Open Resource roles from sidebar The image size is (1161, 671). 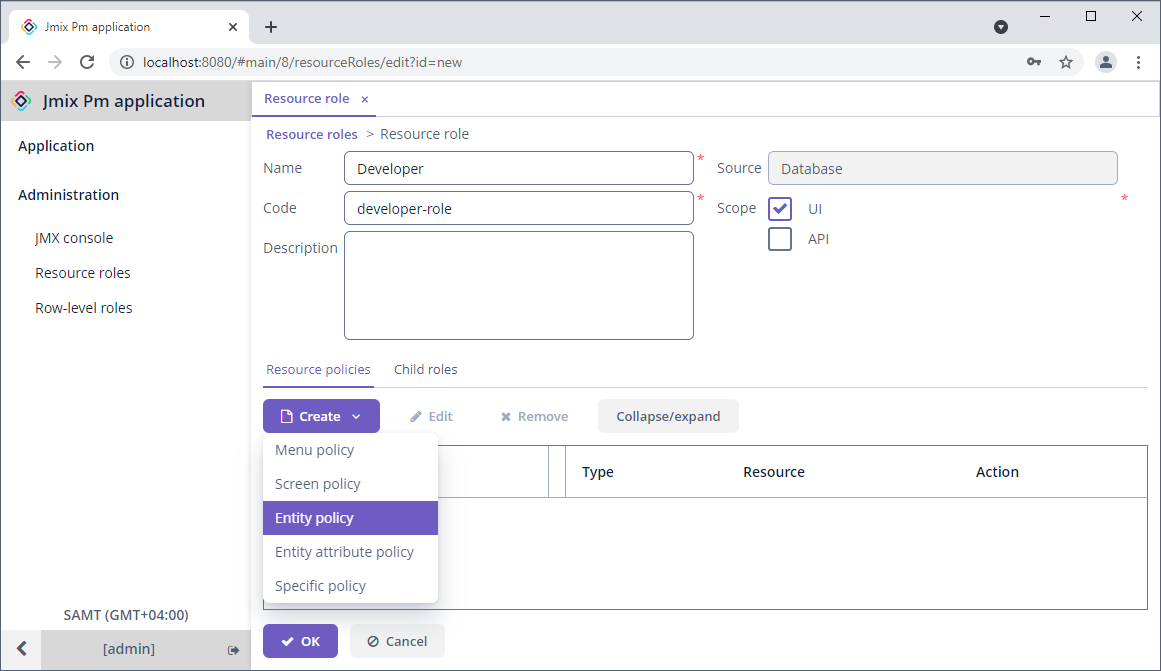[83, 273]
